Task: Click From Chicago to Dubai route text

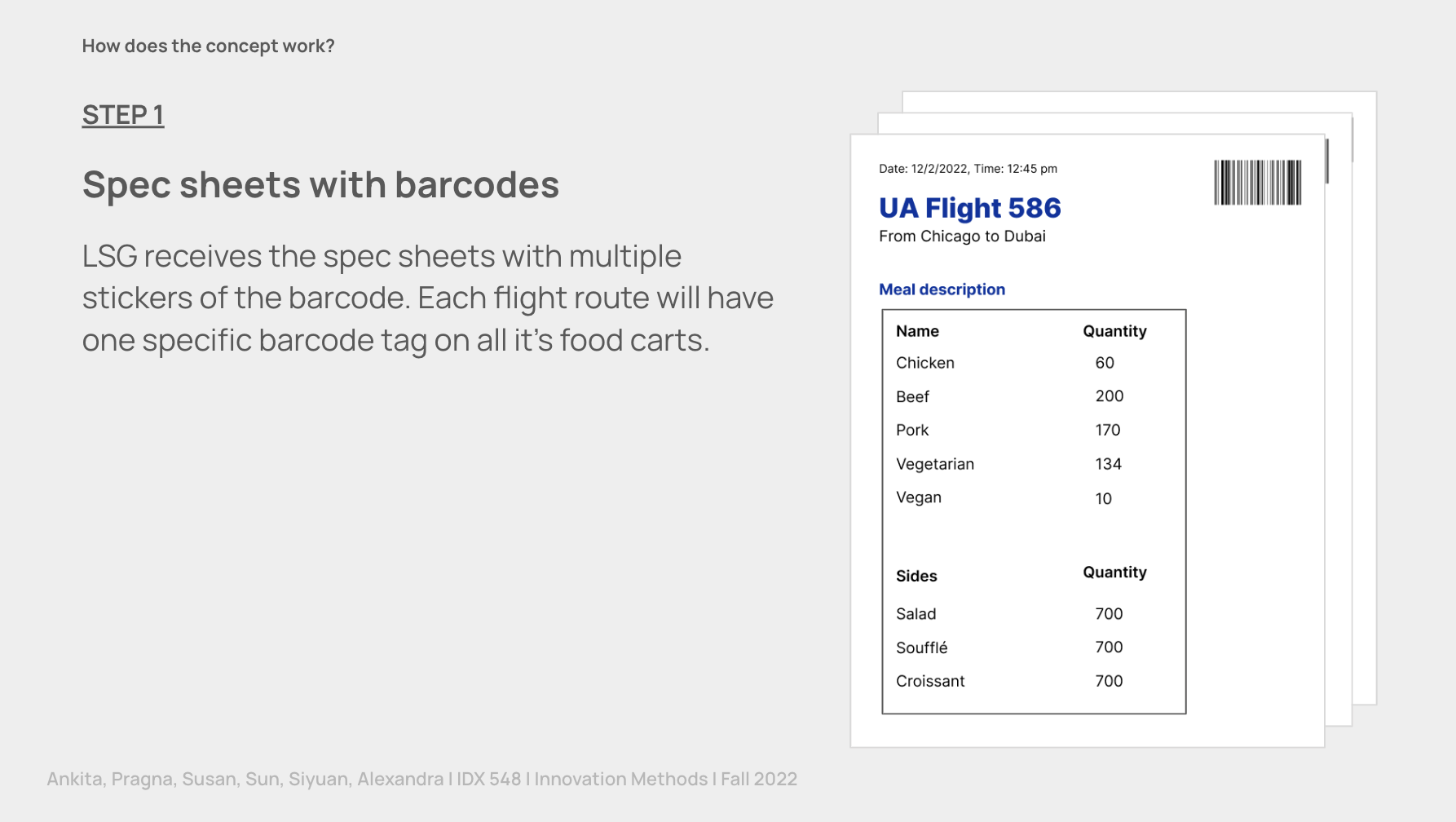Action: [962, 236]
